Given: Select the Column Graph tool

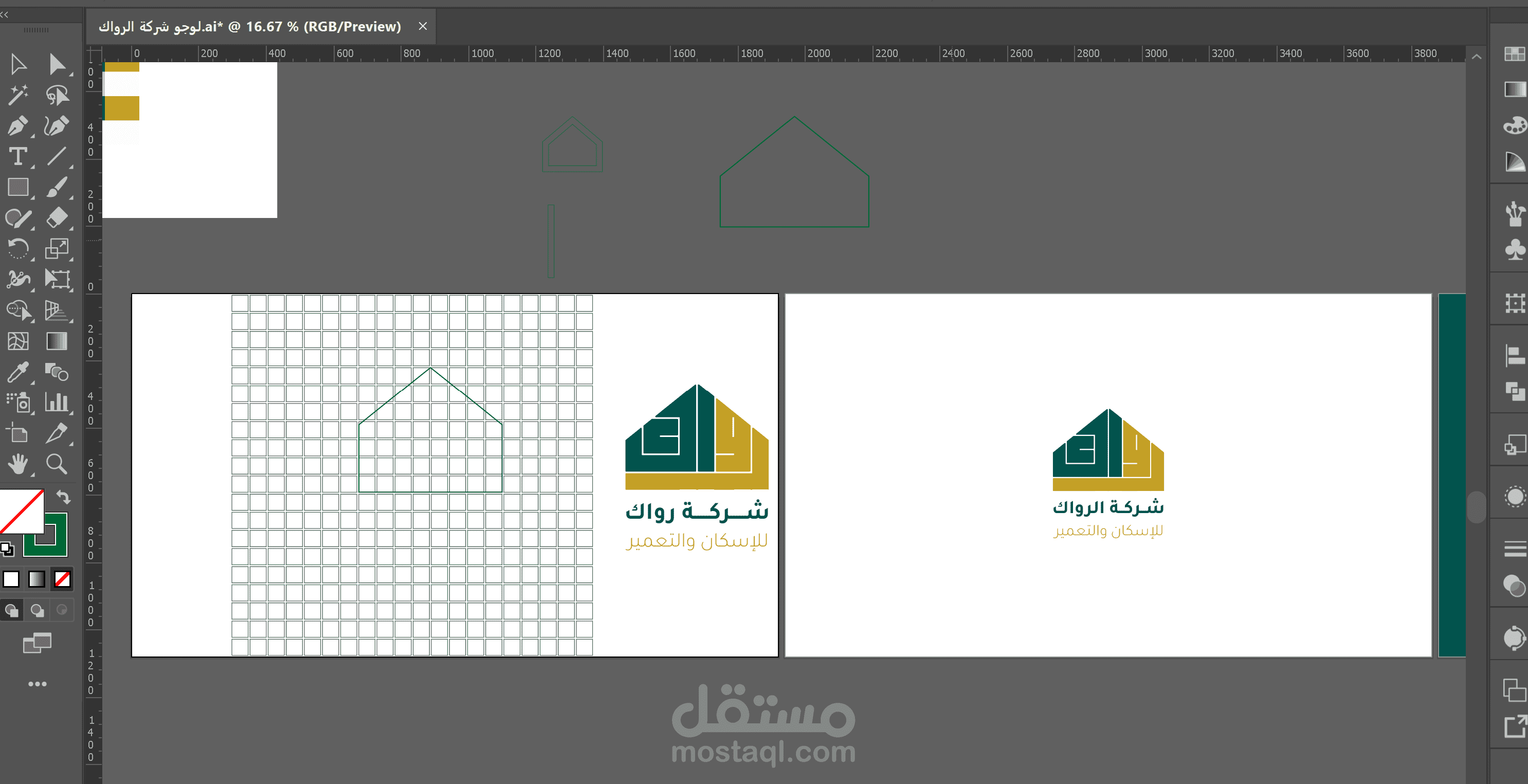Looking at the screenshot, I should click(57, 403).
